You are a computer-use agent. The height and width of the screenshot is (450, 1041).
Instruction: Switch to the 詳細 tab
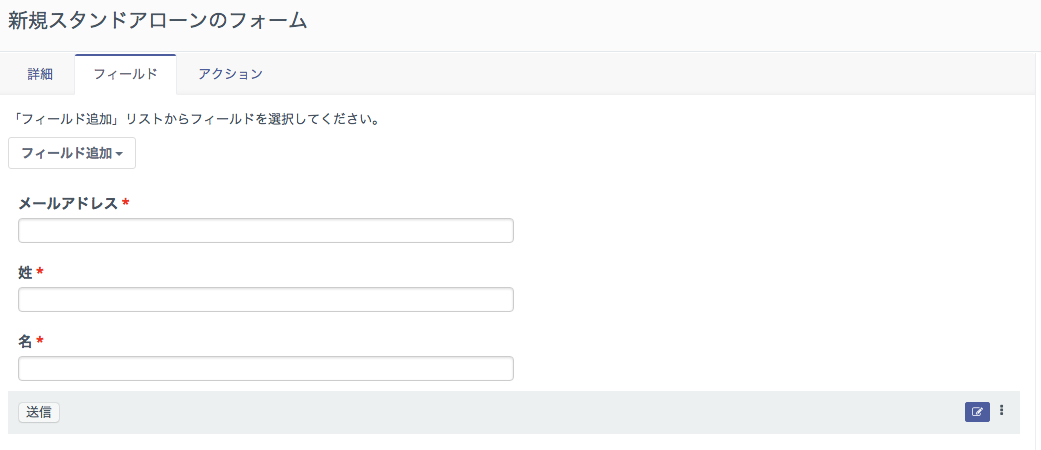(x=41, y=74)
